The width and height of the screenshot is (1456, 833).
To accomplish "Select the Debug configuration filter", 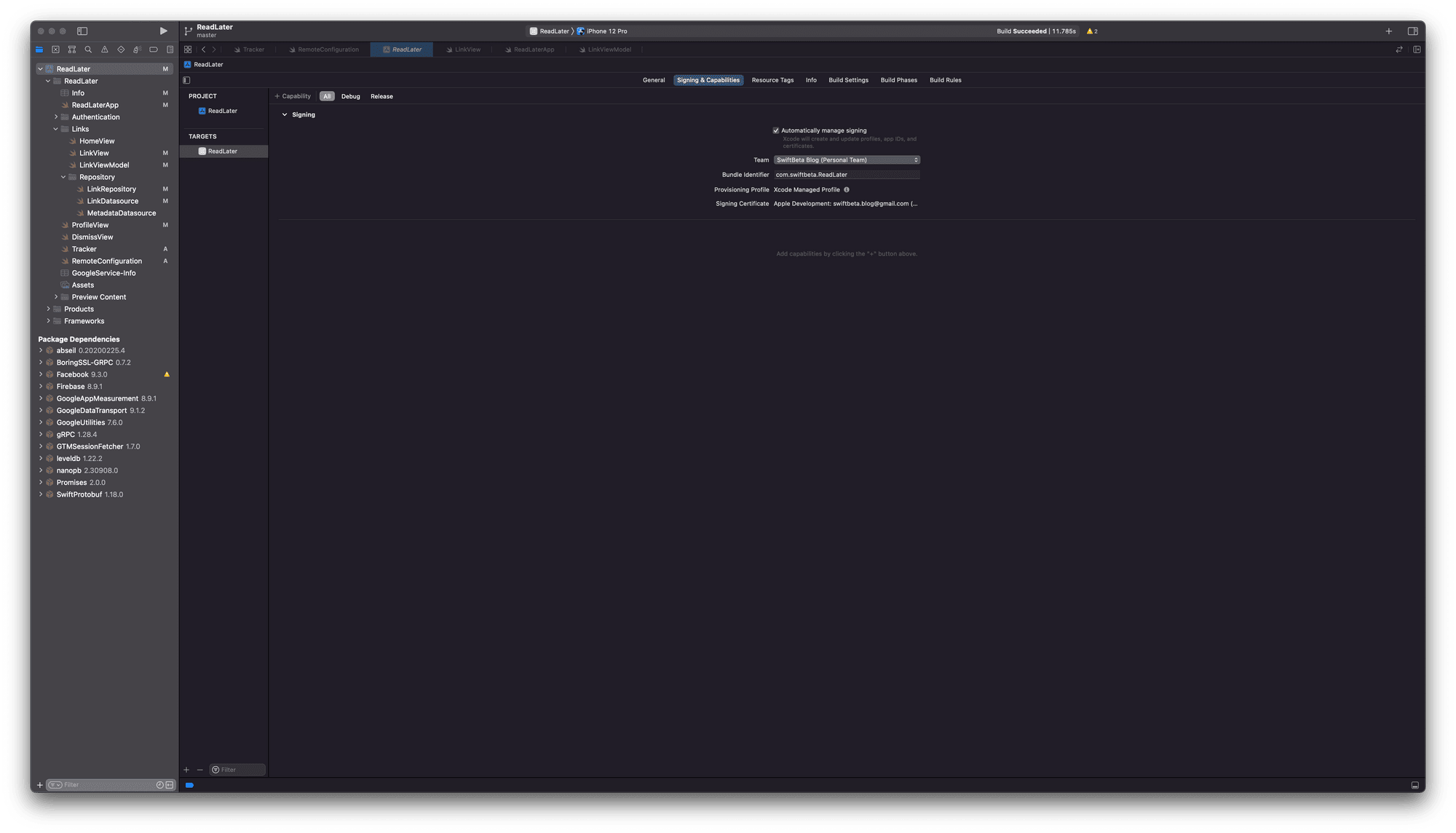I will pyautogui.click(x=351, y=96).
